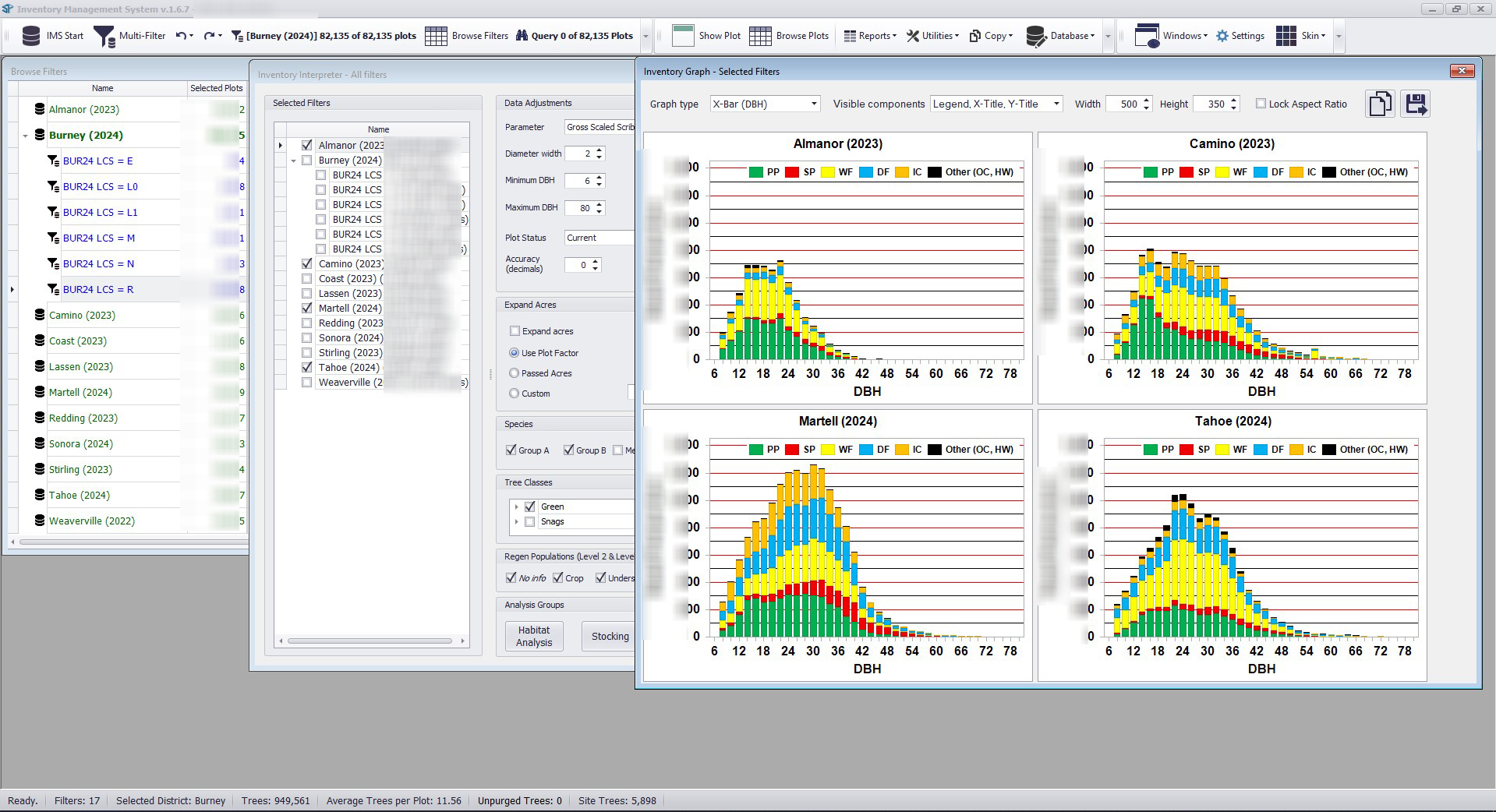Screen dimensions: 1496x812
Task: Uncheck Martell (2024) filter checkbox
Action: [307, 308]
